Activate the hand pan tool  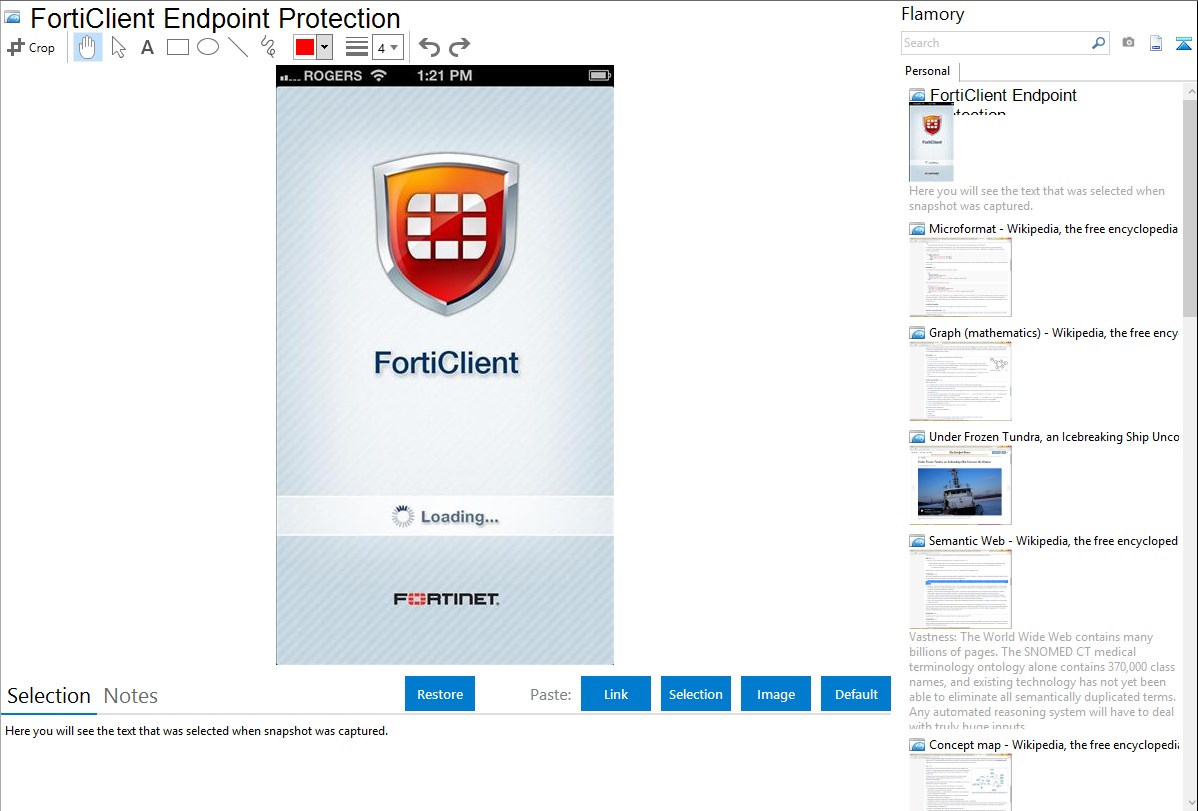[87, 47]
